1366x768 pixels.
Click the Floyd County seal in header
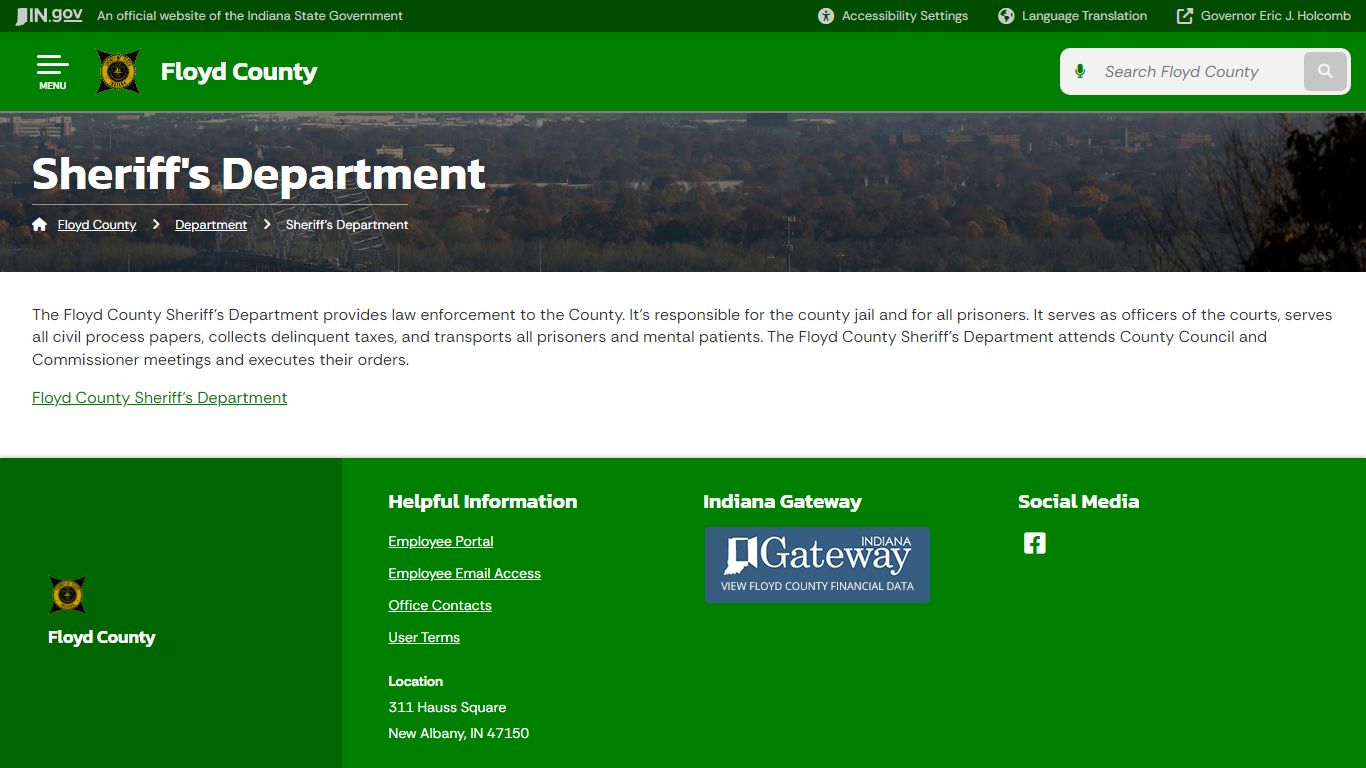click(x=118, y=72)
